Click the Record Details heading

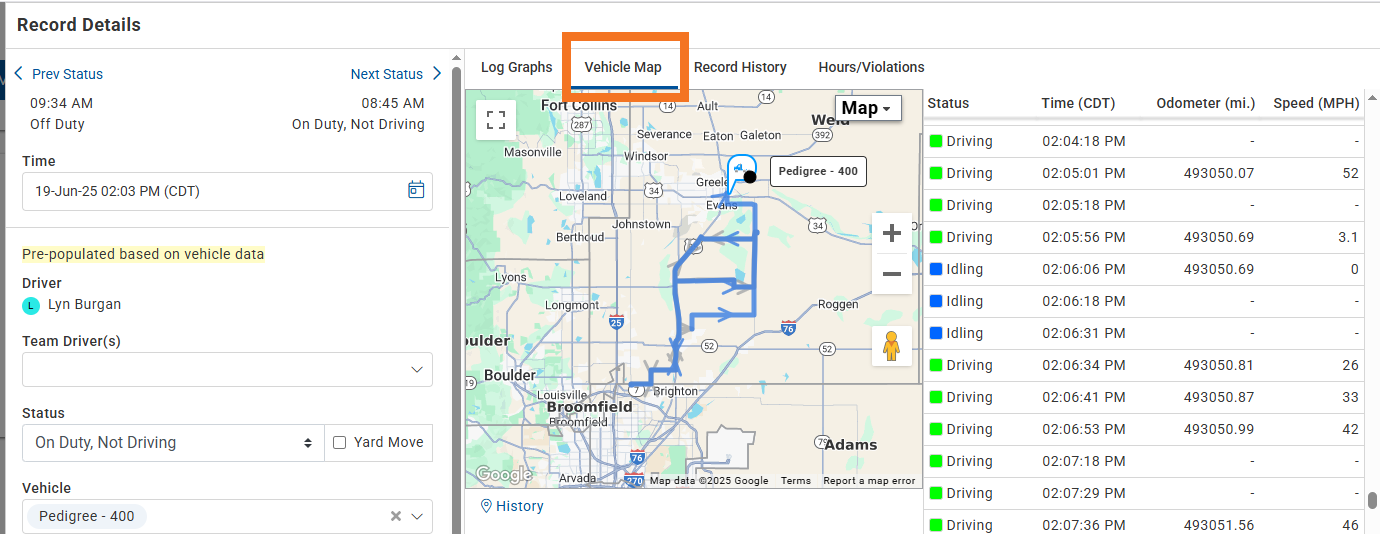(x=79, y=25)
